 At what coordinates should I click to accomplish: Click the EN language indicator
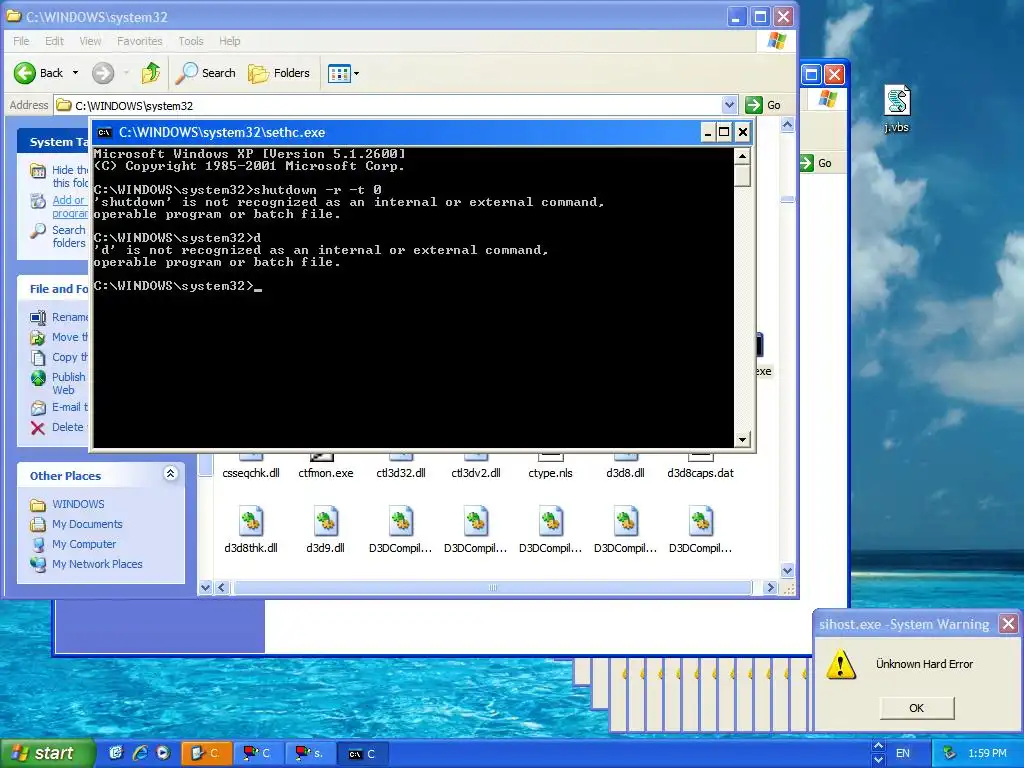point(903,754)
